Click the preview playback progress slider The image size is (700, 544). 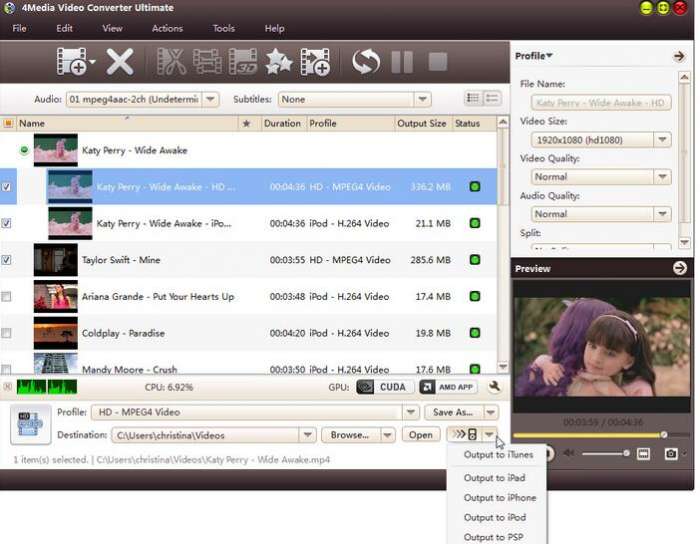click(600, 435)
